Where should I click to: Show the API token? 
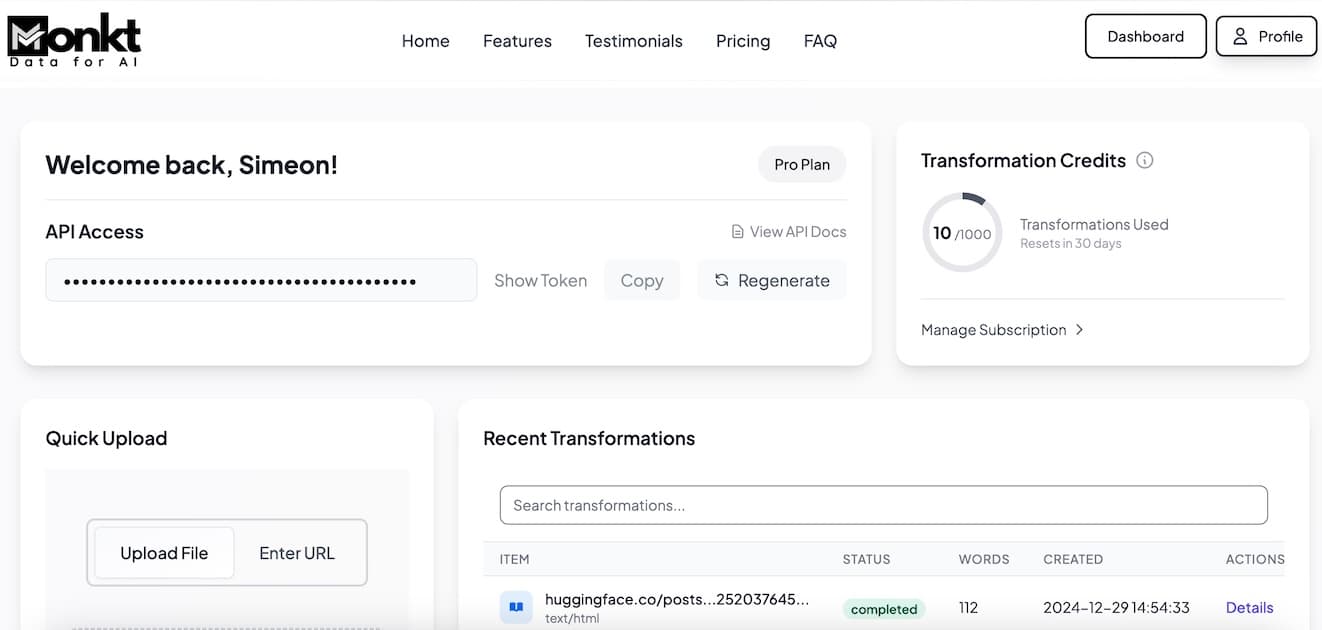click(540, 281)
